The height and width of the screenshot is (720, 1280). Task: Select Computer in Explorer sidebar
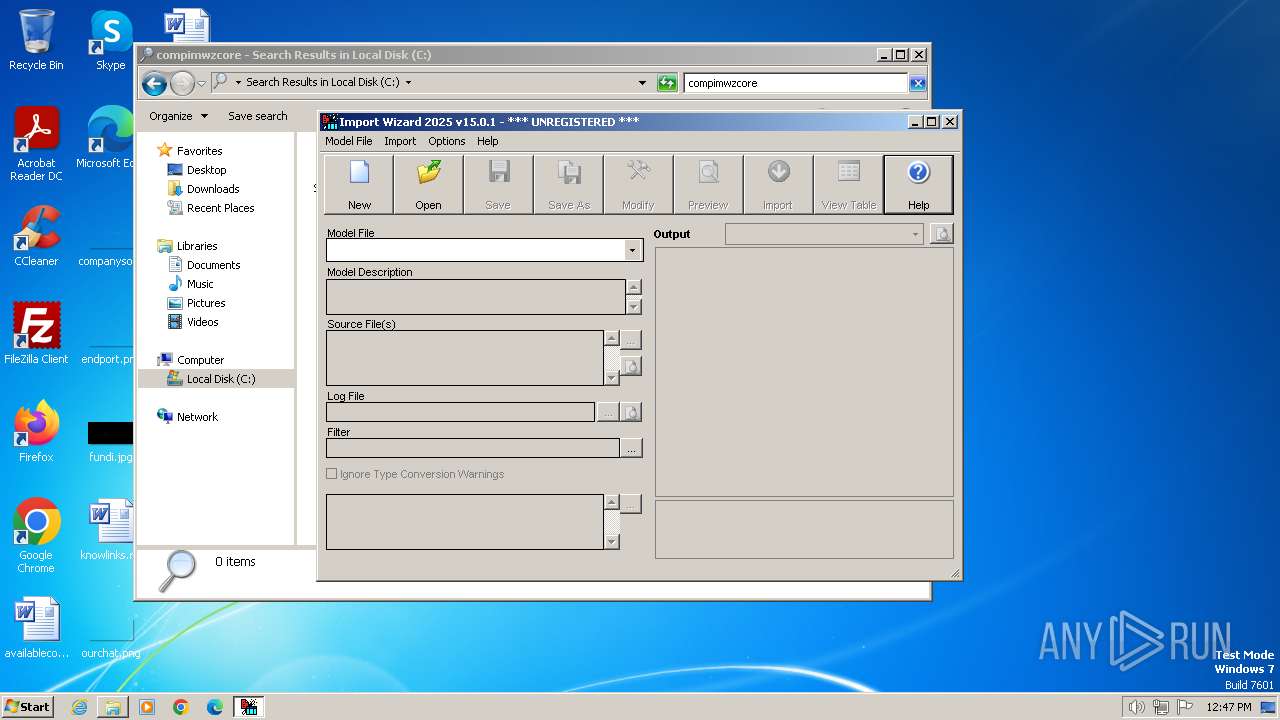200,360
